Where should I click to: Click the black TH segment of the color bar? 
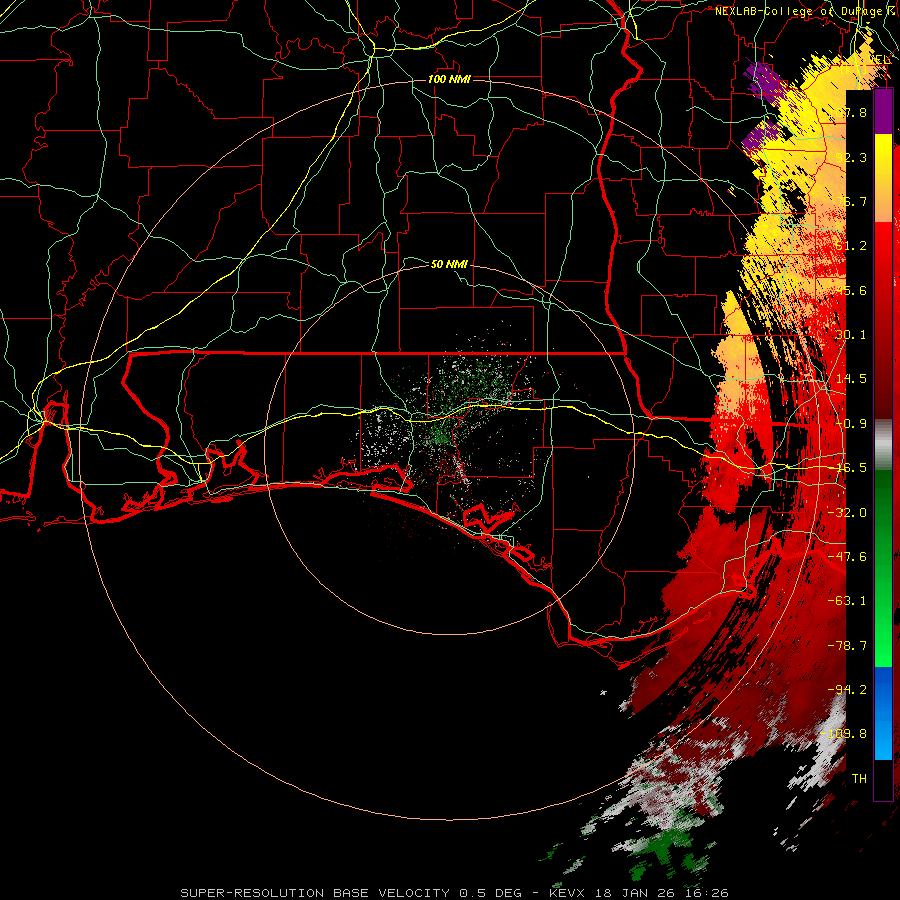(883, 779)
